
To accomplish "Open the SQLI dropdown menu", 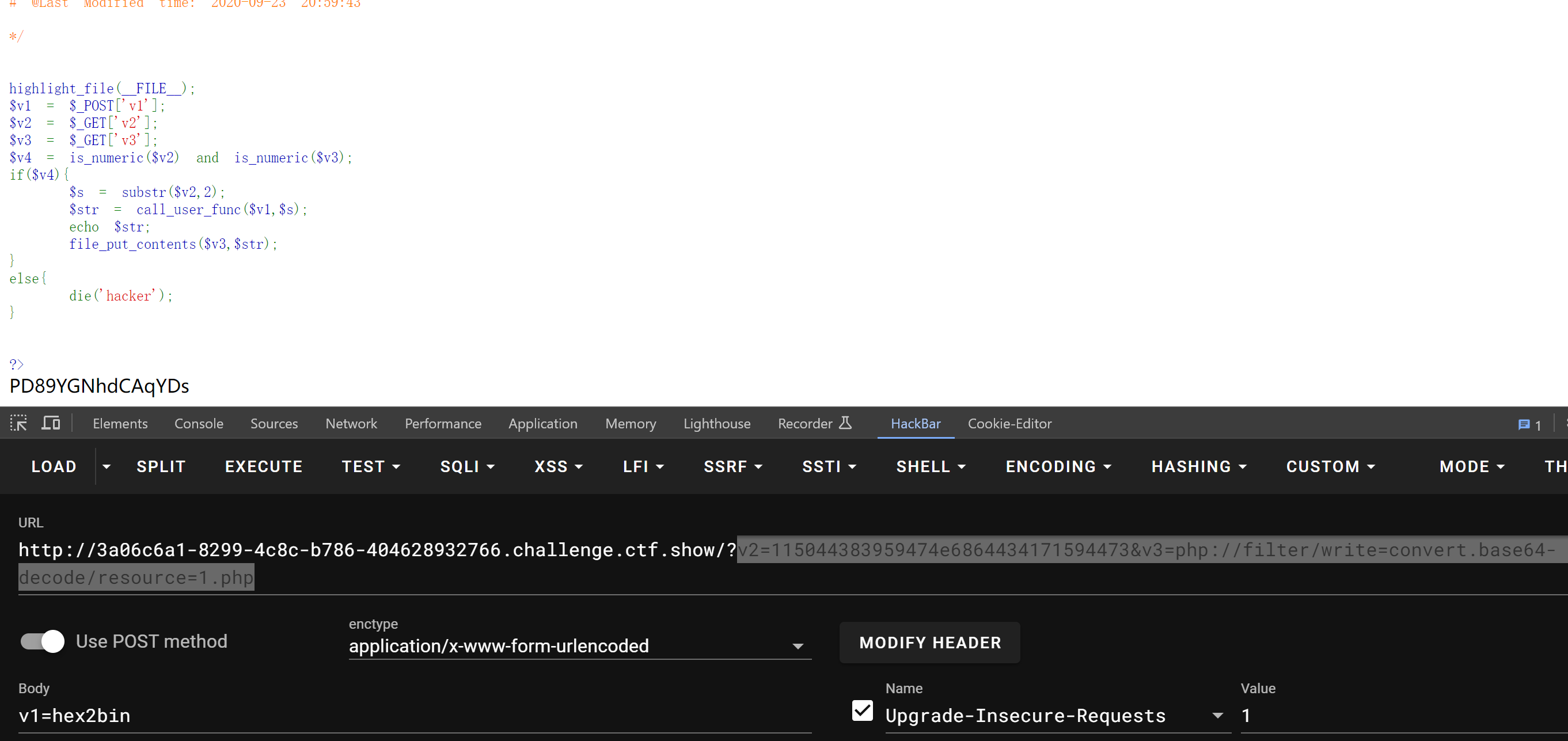I will pos(467,466).
